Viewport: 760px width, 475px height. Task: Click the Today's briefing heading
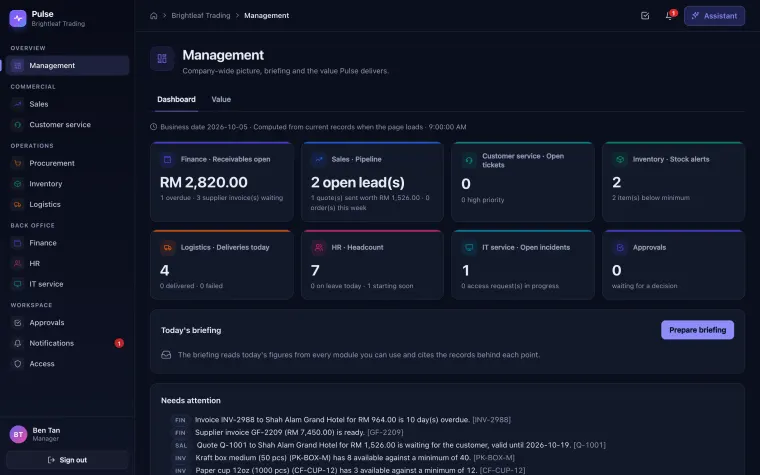click(x=191, y=330)
